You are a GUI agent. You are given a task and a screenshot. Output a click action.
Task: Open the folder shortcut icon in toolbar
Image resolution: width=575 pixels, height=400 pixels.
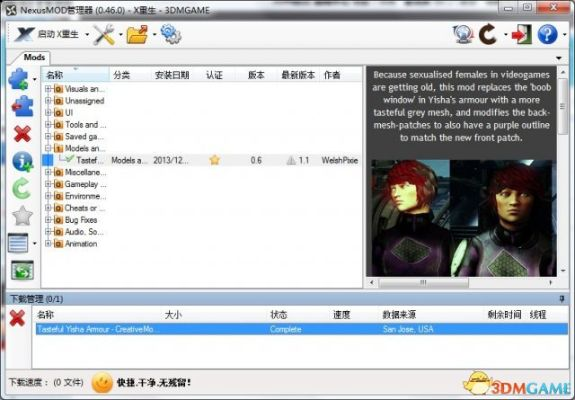138,34
